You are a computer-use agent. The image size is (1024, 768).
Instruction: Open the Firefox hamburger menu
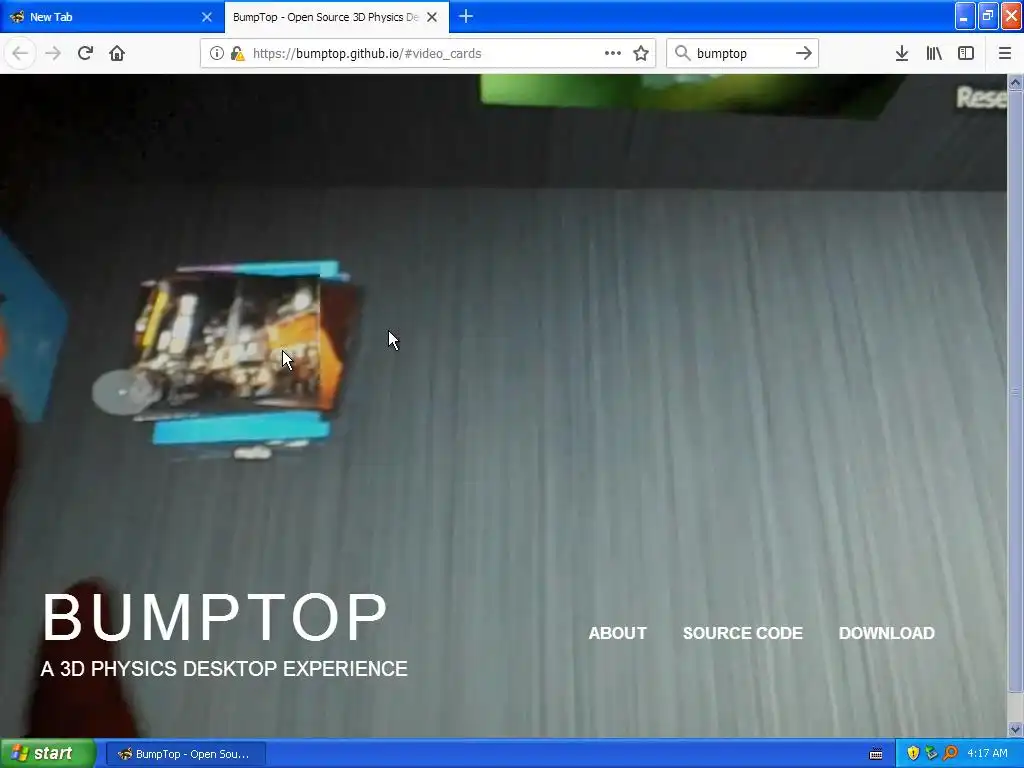pyautogui.click(x=1004, y=53)
